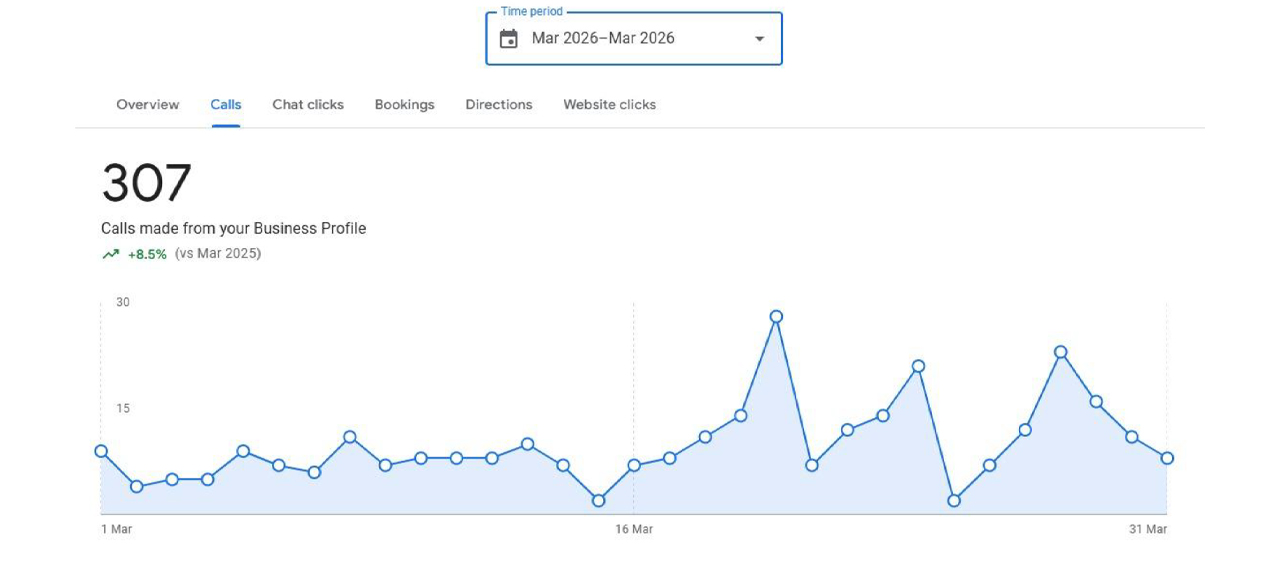Open the Chat clicks tab
The height and width of the screenshot is (572, 1280).
(x=308, y=104)
